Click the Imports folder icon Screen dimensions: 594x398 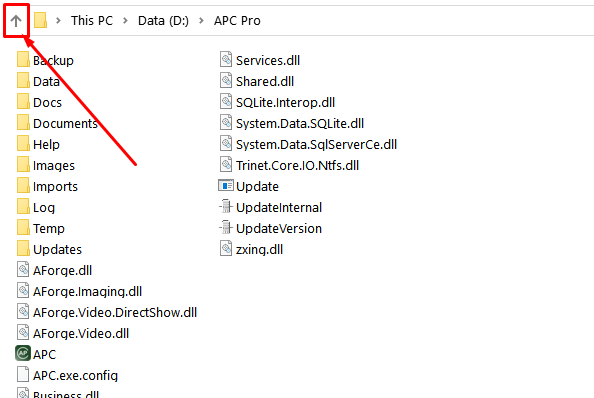[x=23, y=186]
